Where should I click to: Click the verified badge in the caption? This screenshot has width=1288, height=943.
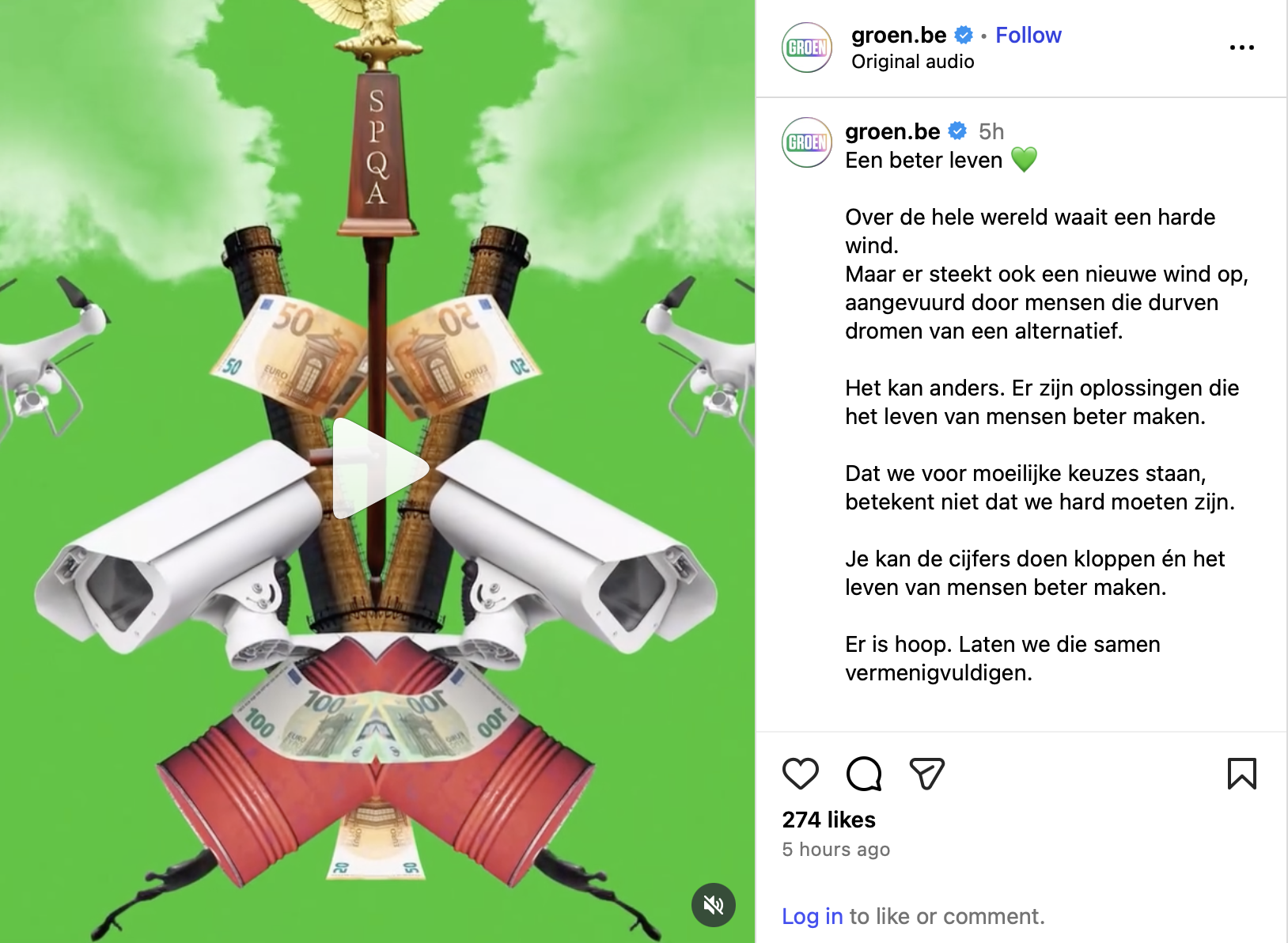[957, 131]
